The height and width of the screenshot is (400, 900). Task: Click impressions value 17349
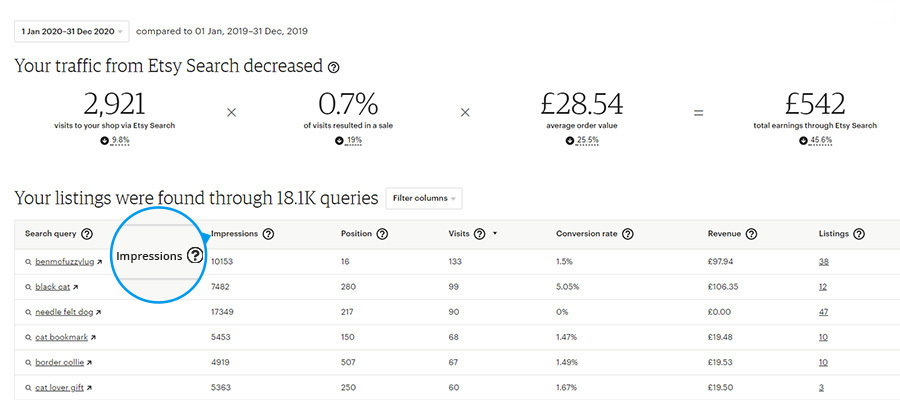[x=222, y=312]
